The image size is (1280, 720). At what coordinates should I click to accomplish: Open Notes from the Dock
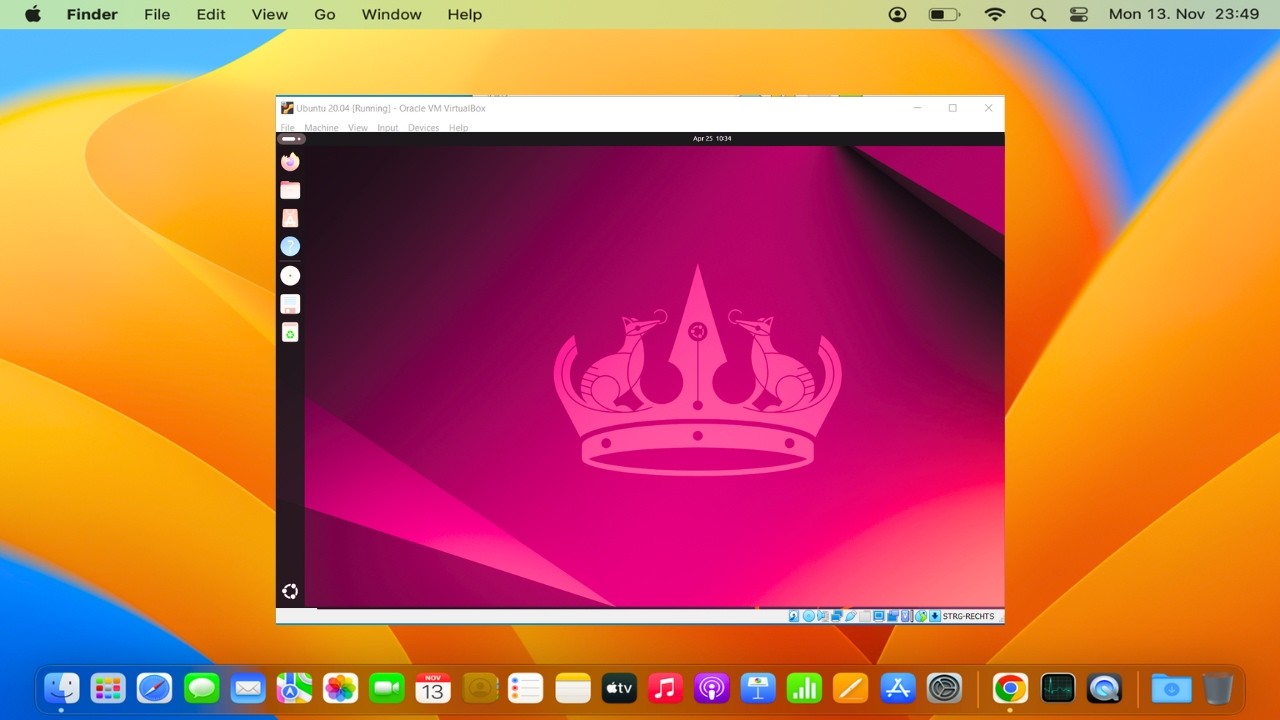(x=573, y=688)
